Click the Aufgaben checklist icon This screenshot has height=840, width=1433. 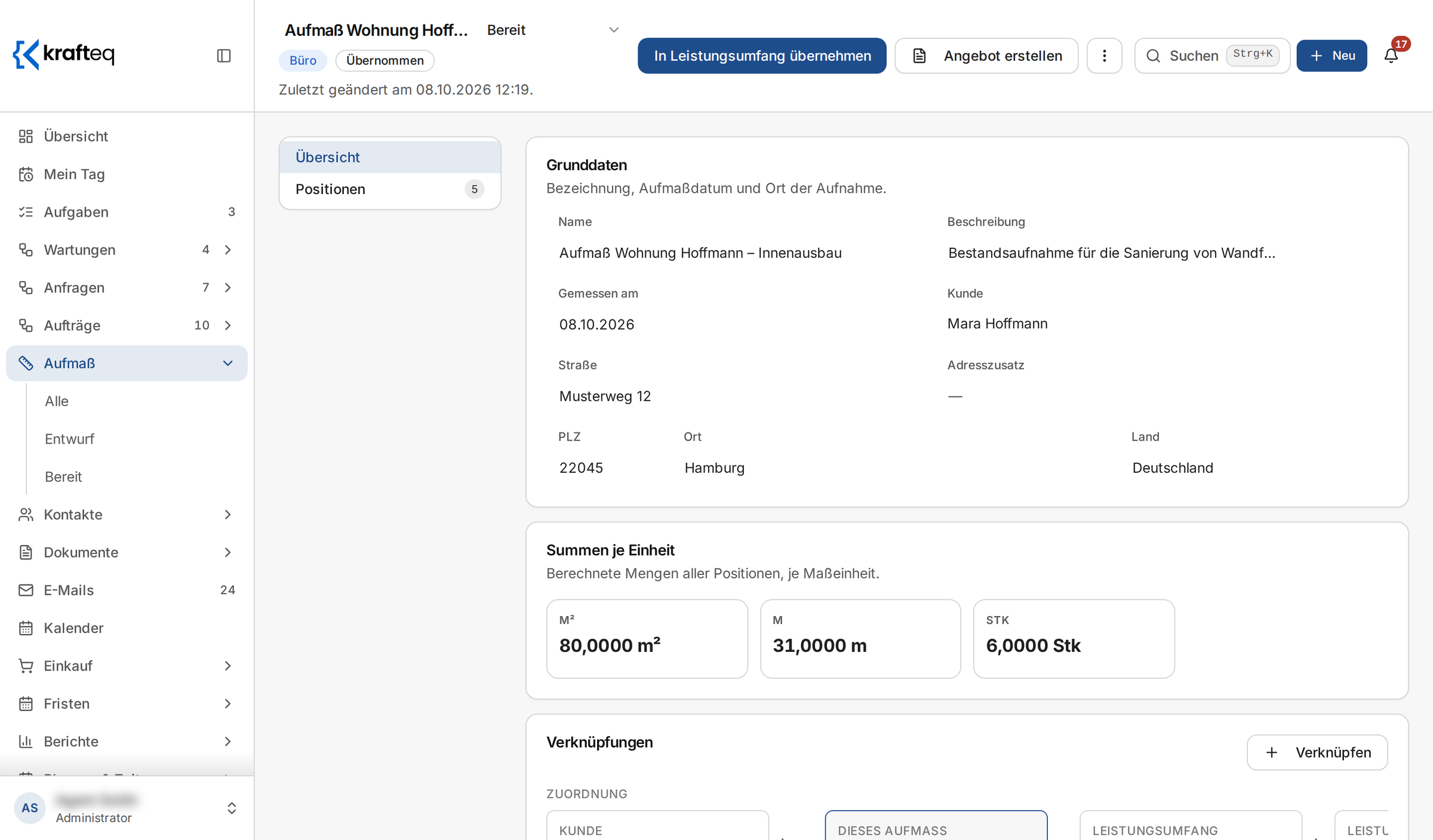26,212
